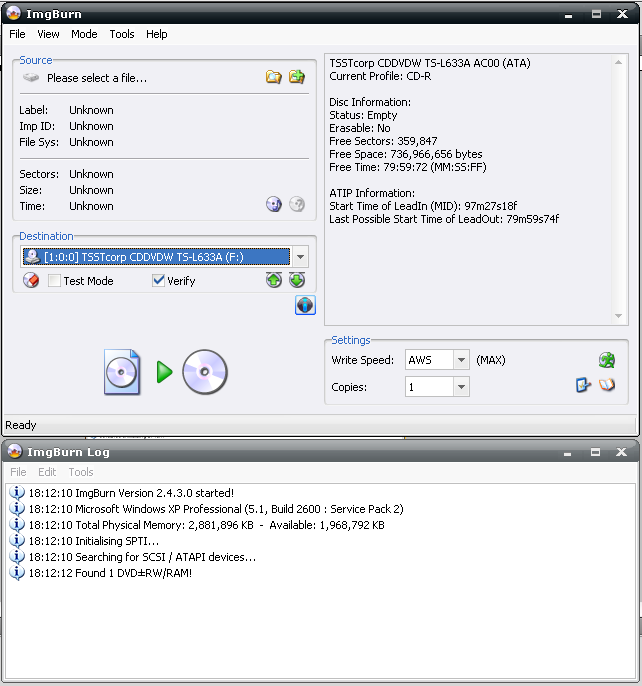Click 'Free Sectors: 359,847' line
This screenshot has height=686, width=642.
click(x=383, y=141)
